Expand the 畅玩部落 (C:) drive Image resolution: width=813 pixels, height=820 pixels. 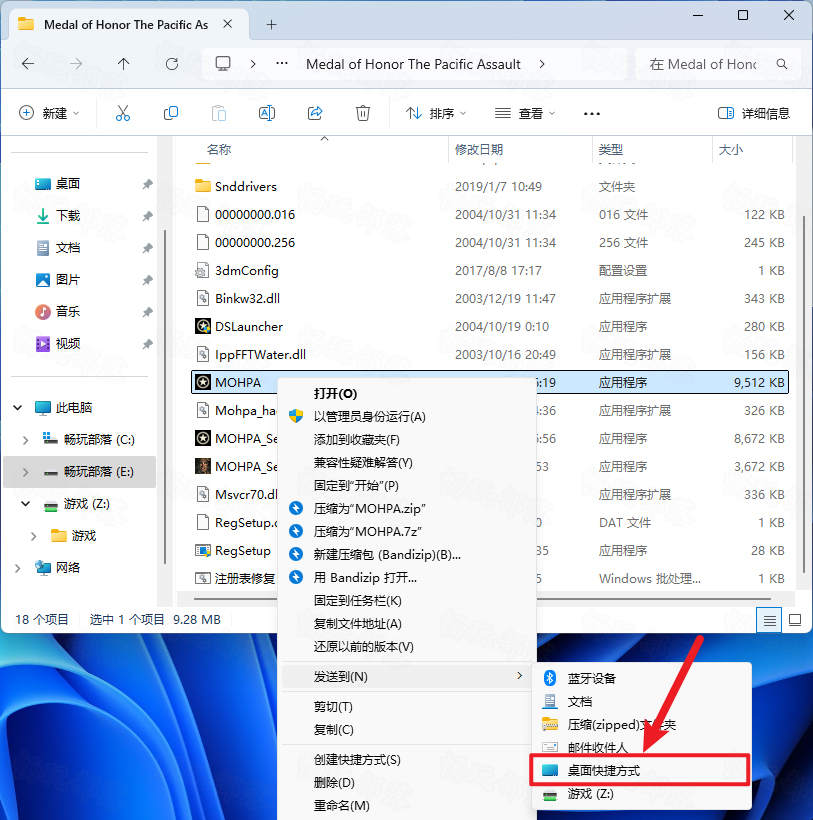coord(25,440)
